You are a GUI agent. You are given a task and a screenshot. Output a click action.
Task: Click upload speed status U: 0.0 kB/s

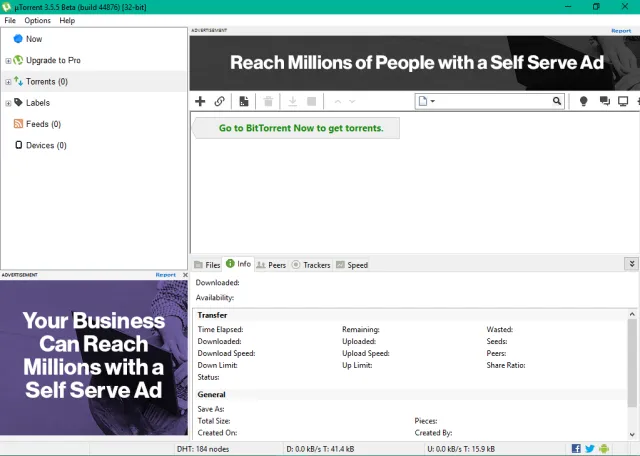(461, 449)
